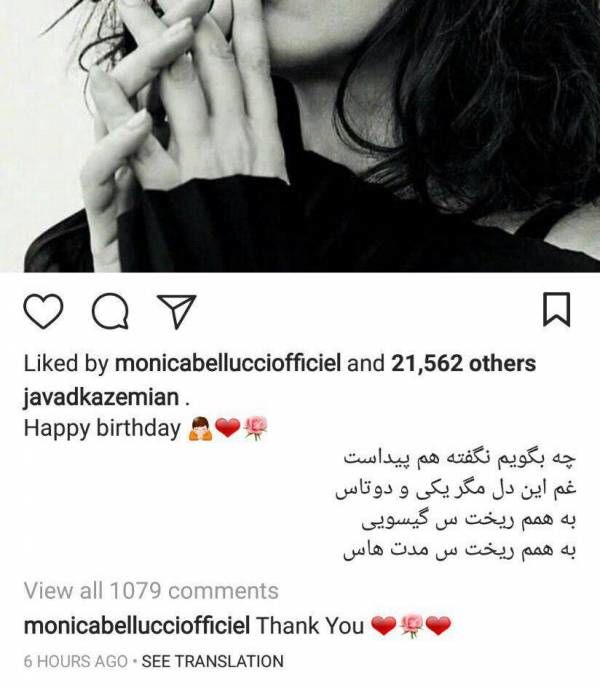Screen dimensions: 600x688
Task: Tap the first heart emoji in comment
Action: pos(384,626)
